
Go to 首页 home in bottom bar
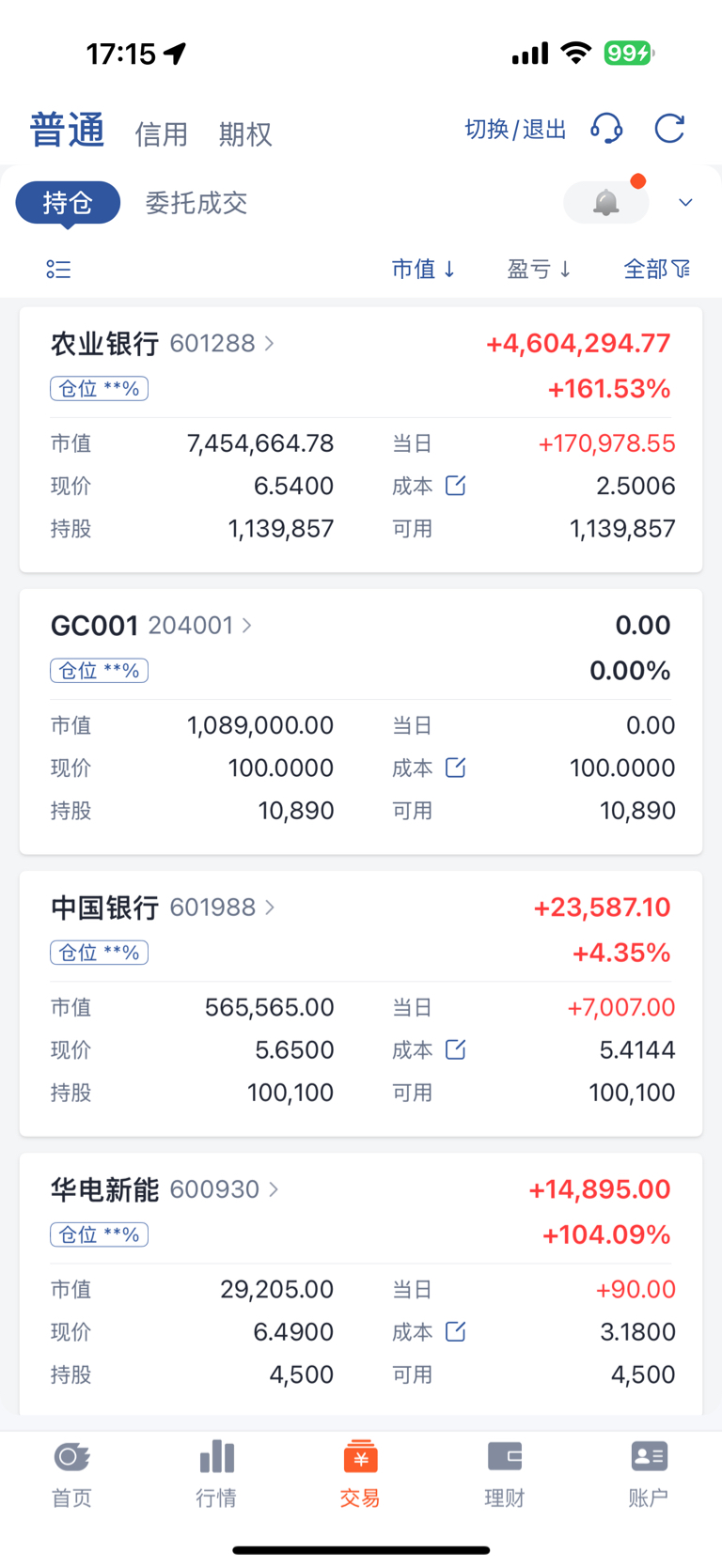click(x=71, y=1473)
